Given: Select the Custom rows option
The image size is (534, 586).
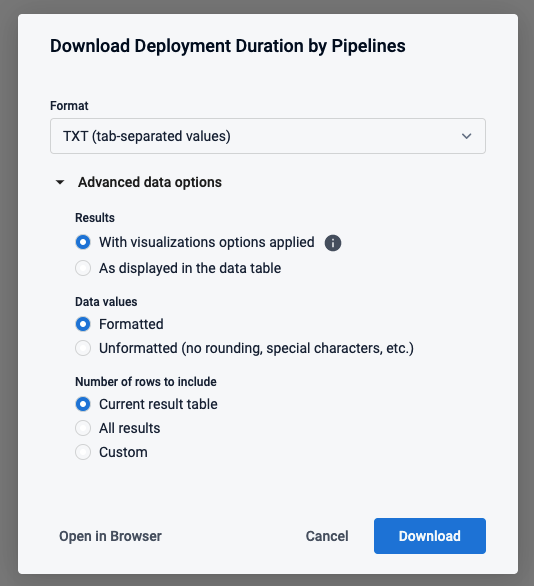Looking at the screenshot, I should pos(83,452).
